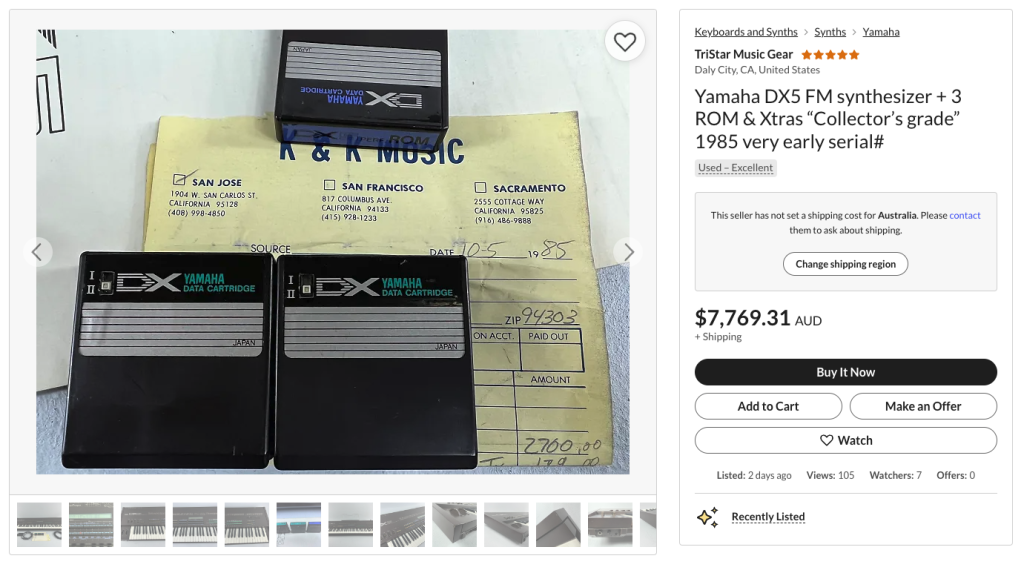Favorite the listing with the heart icon on the photo
Viewport: 1024px width, 570px height.
point(624,42)
